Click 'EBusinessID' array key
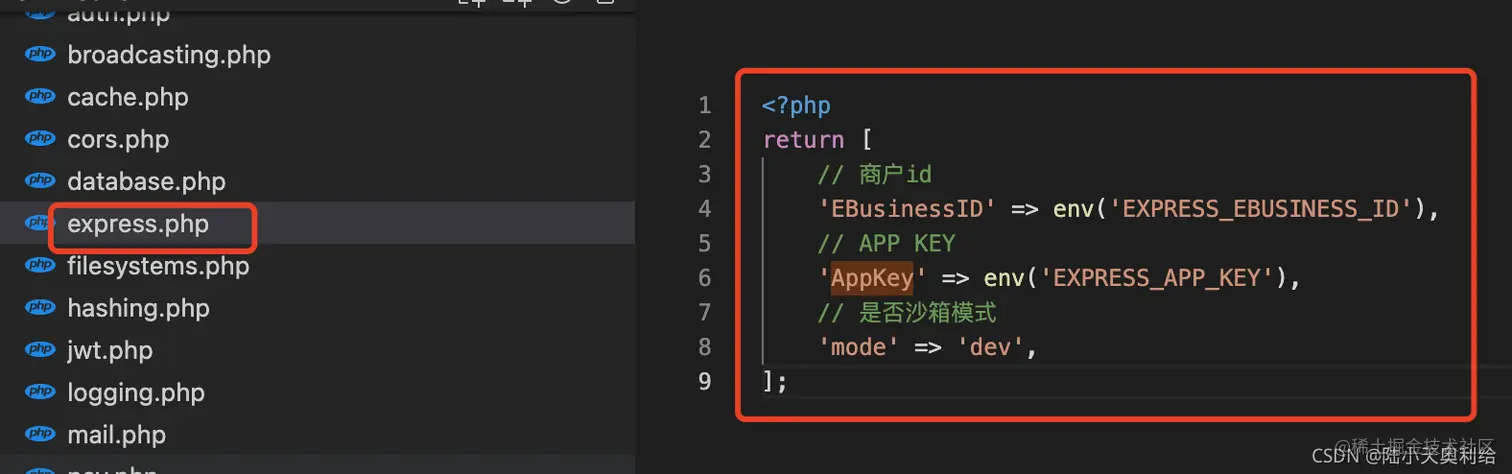This screenshot has width=1512, height=474. click(x=907, y=209)
